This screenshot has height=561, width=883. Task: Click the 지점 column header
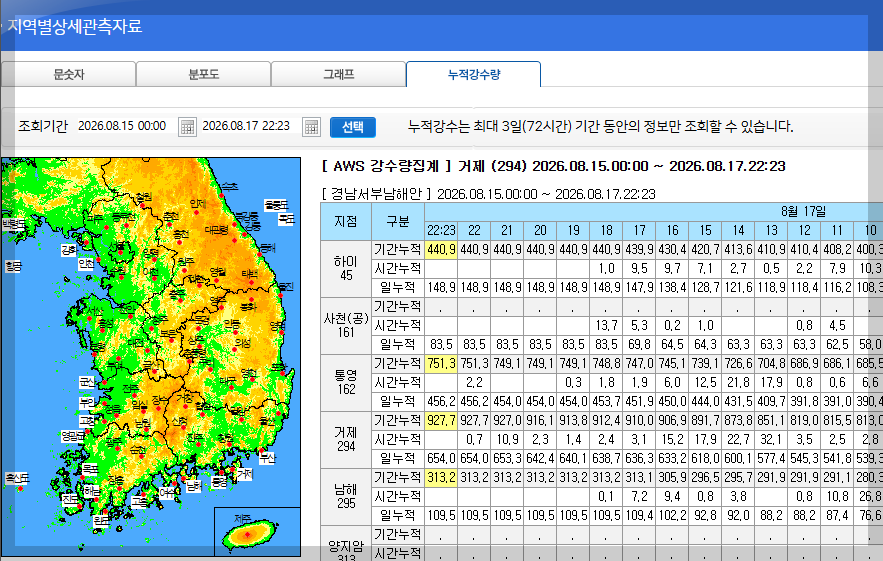pos(346,221)
